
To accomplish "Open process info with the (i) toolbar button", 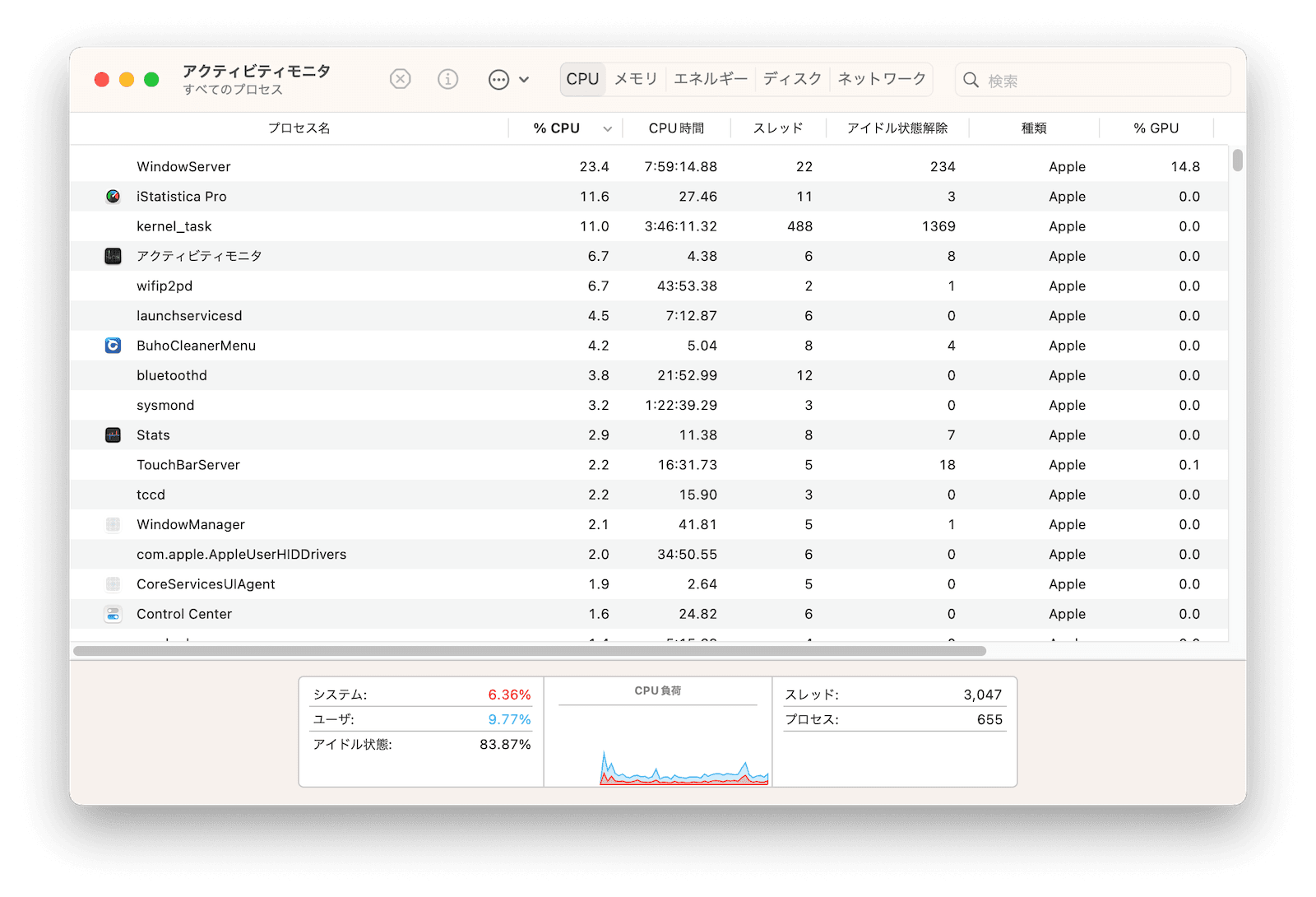I will (447, 79).
